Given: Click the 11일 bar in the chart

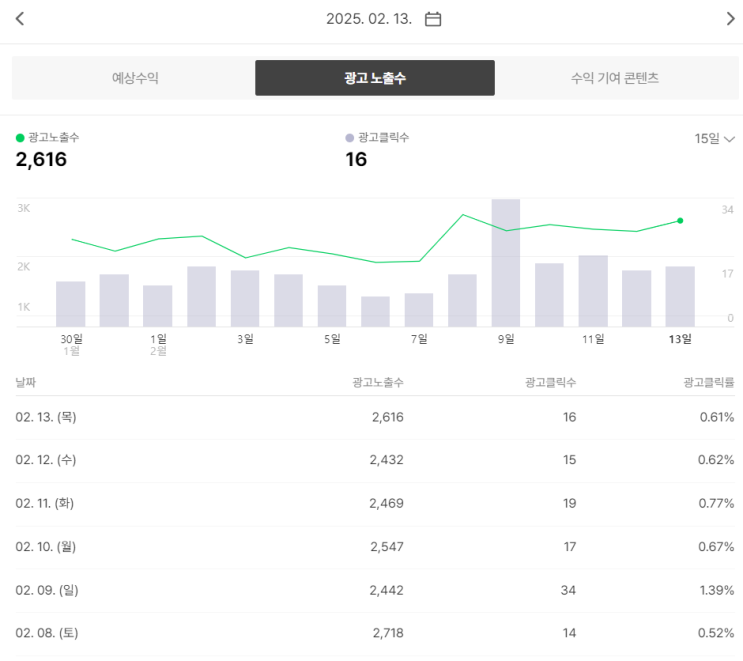Looking at the screenshot, I should click(x=593, y=290).
